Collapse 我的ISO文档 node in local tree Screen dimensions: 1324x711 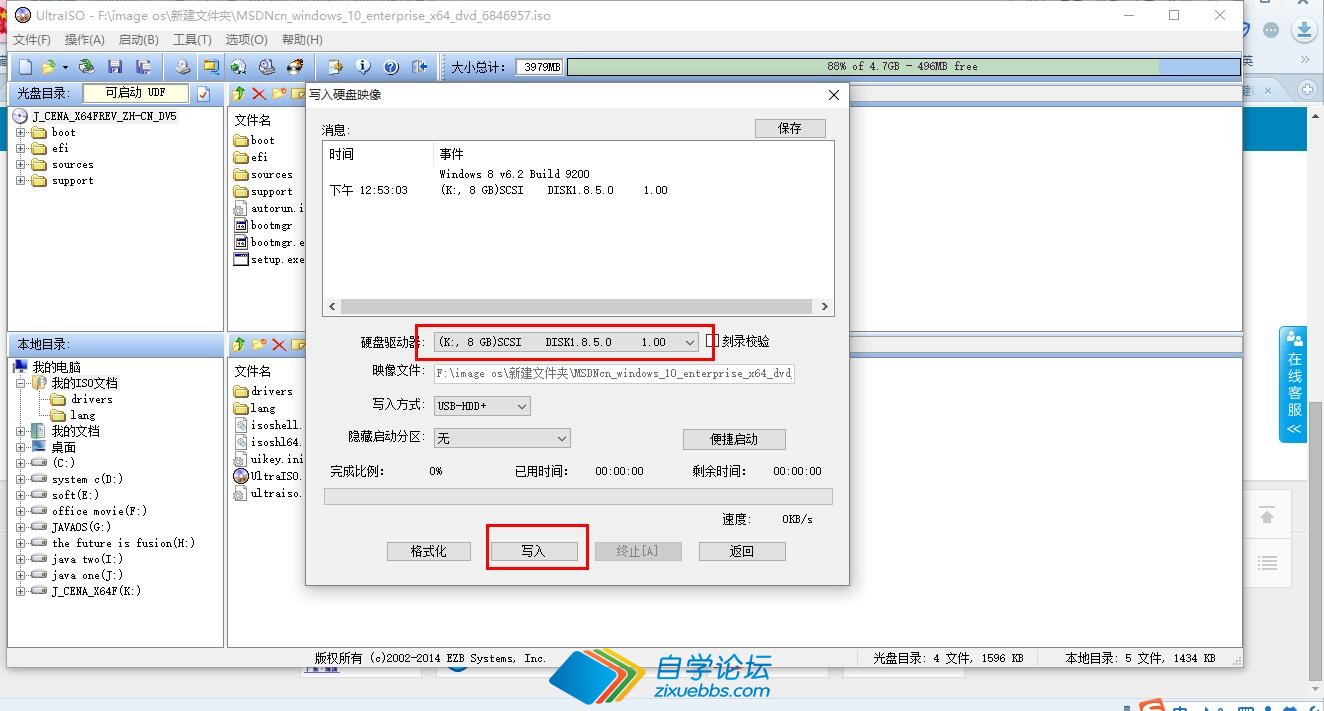pos(21,383)
